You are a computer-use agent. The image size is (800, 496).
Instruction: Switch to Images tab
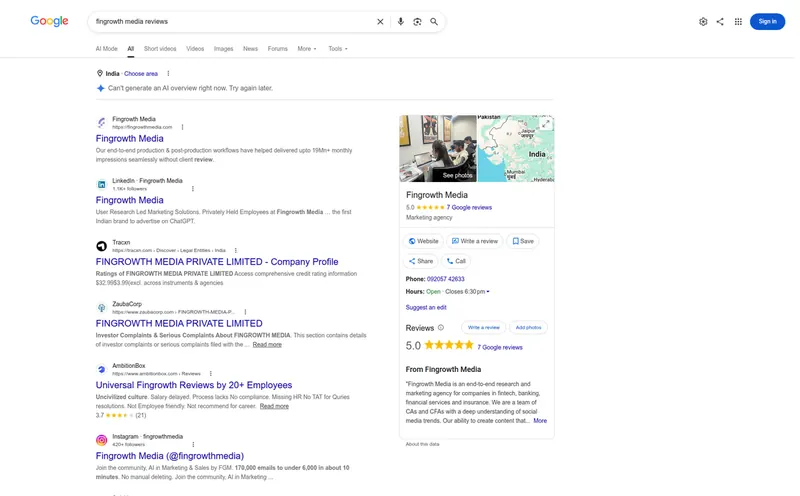tap(223, 48)
